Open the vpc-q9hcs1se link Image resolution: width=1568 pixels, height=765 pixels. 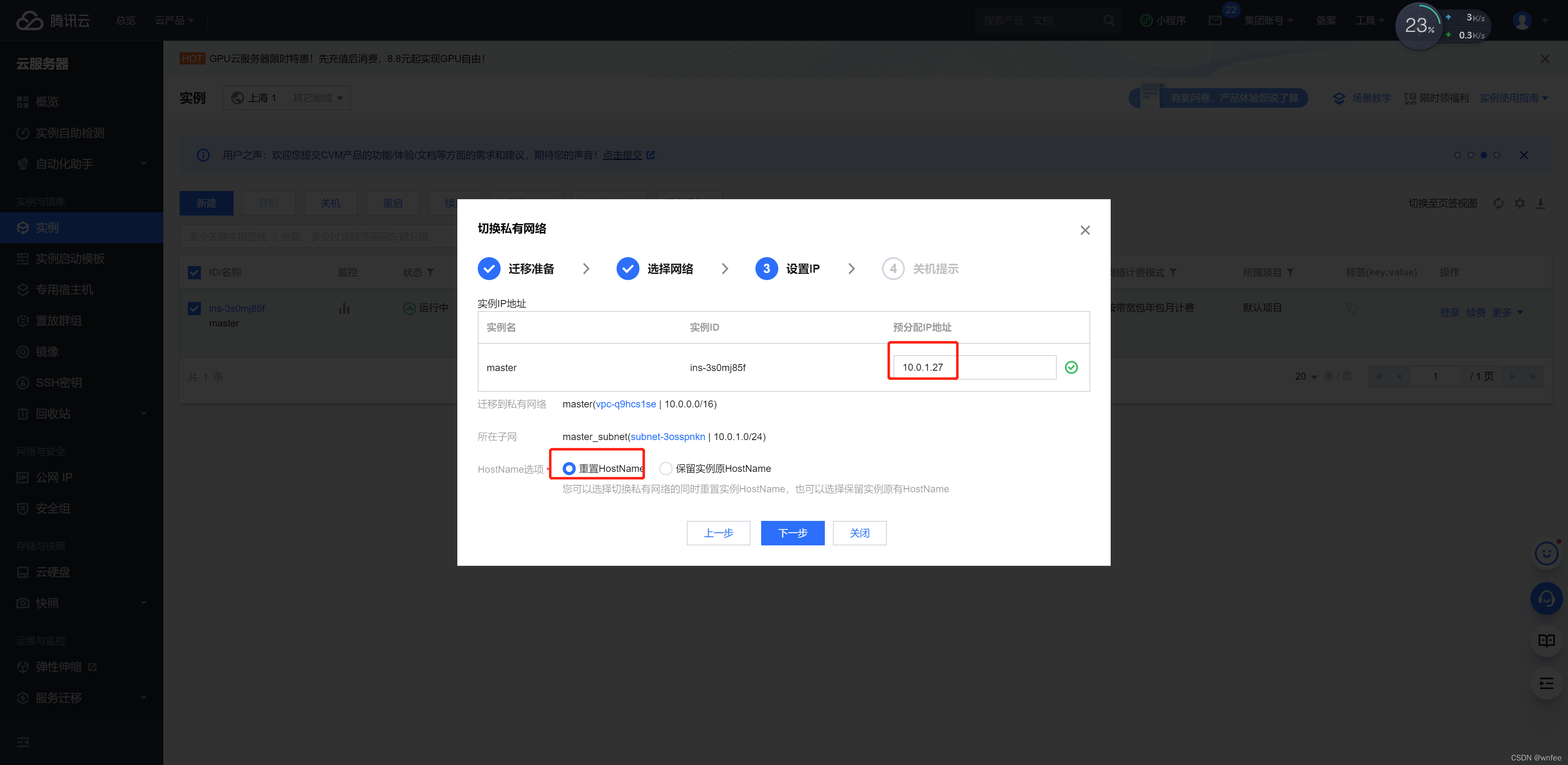tap(626, 404)
